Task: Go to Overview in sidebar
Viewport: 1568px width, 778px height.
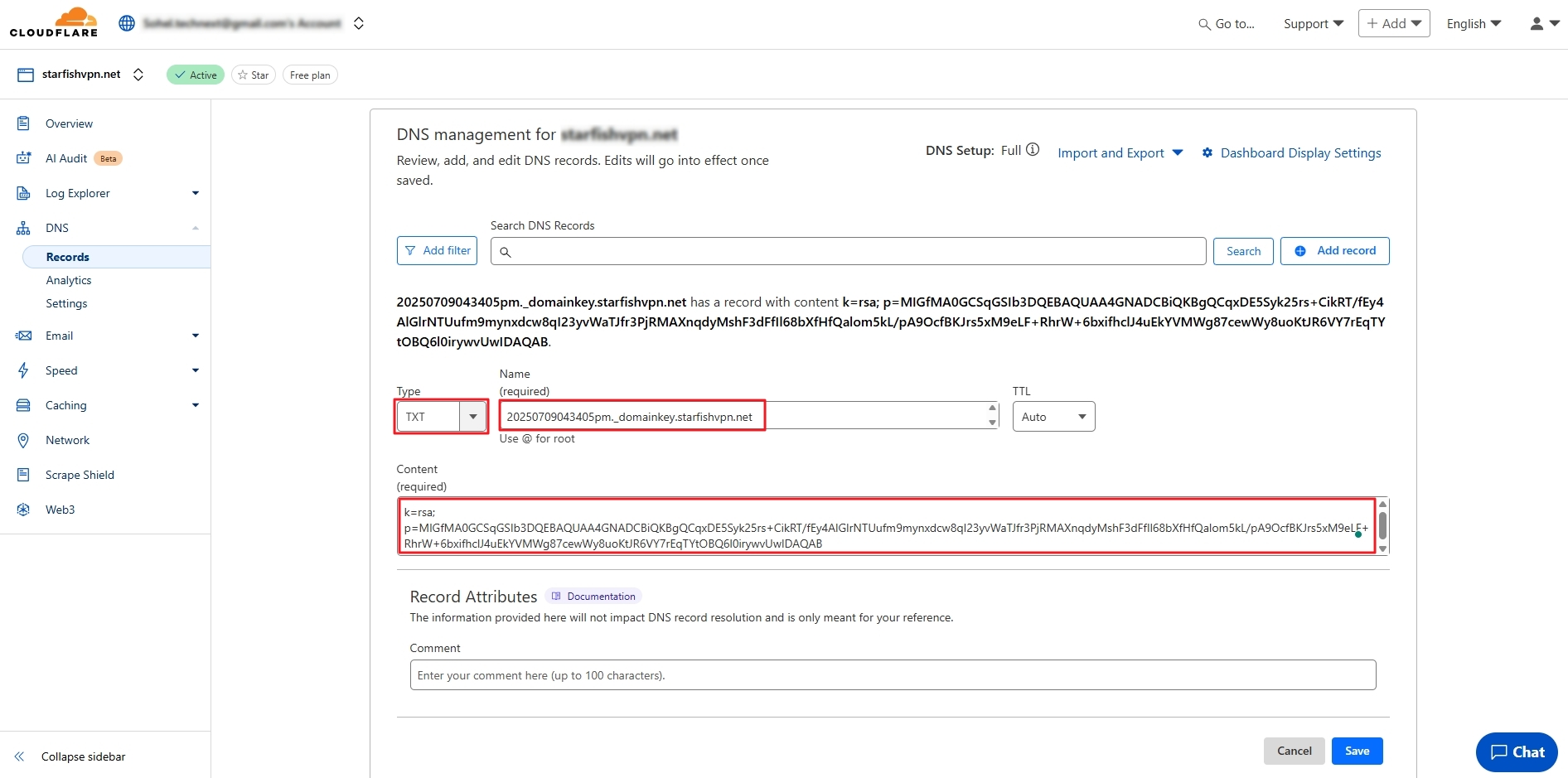Action: click(69, 123)
